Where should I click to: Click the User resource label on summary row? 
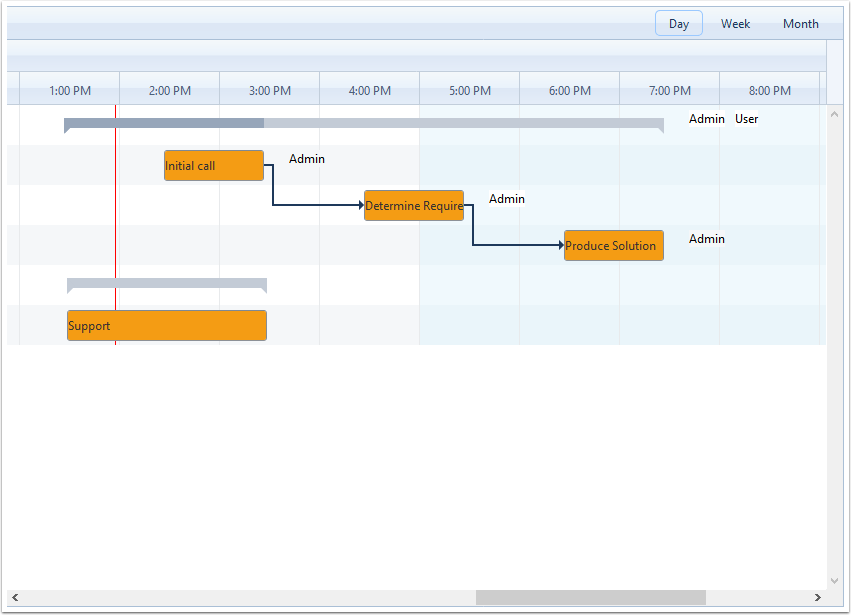(747, 119)
